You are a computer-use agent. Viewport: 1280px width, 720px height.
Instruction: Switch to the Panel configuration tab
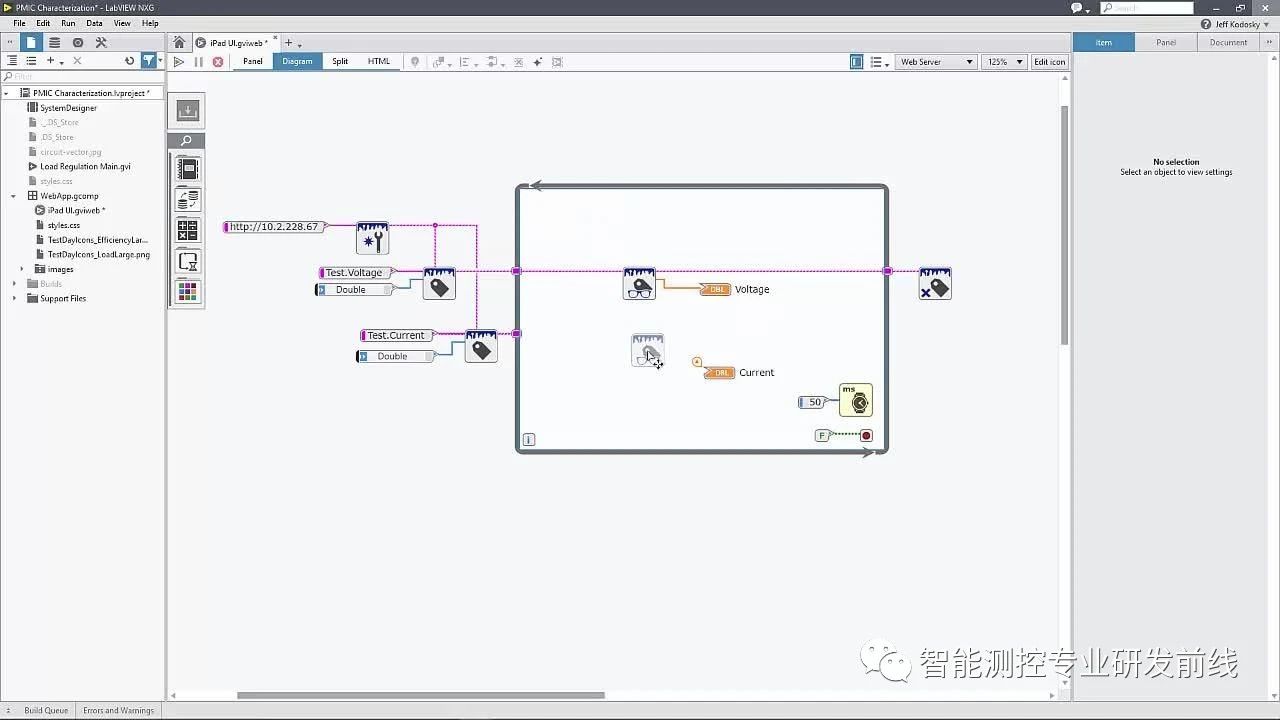click(1166, 42)
